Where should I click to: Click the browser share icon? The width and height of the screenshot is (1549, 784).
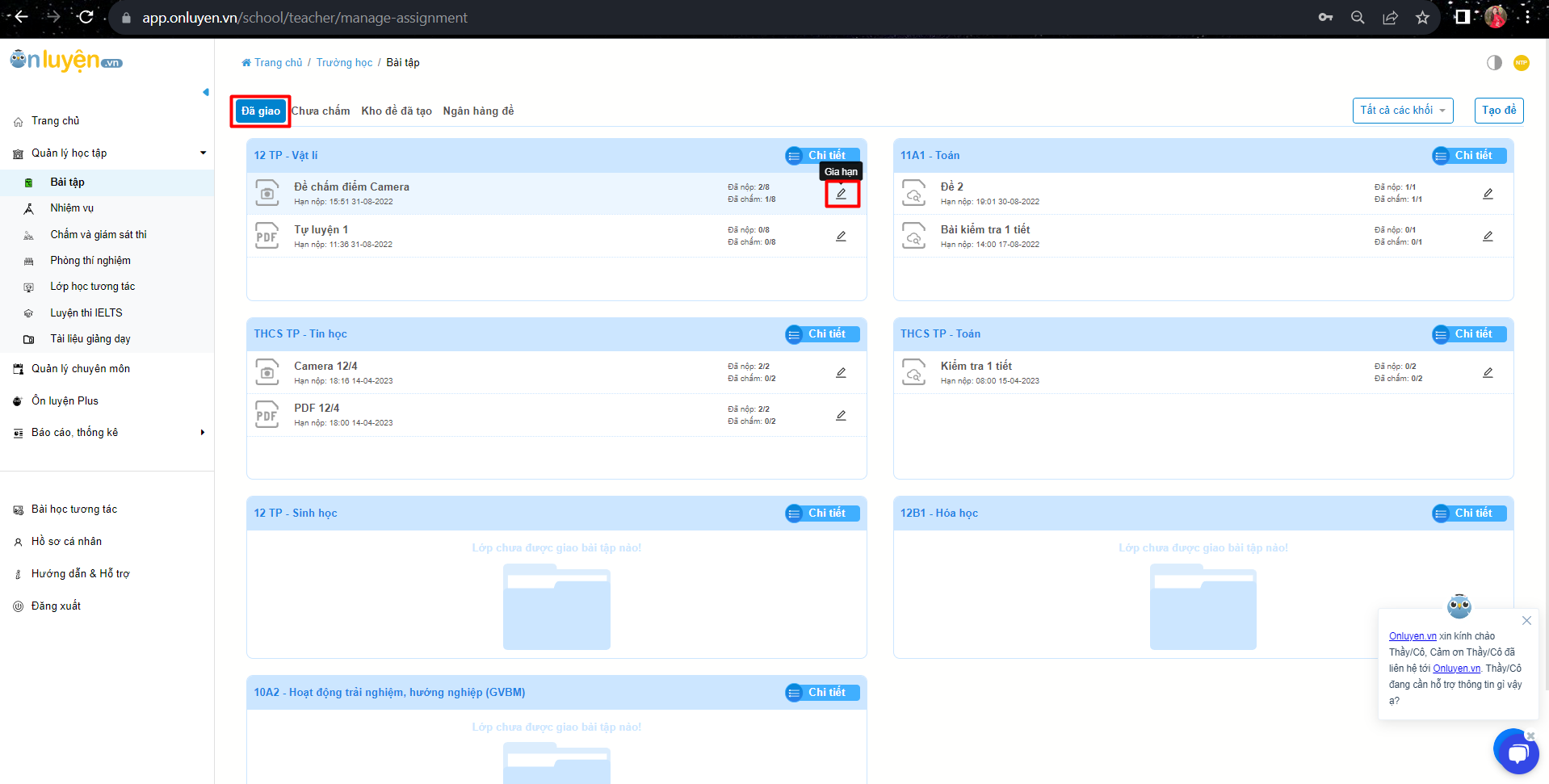coord(1390,17)
